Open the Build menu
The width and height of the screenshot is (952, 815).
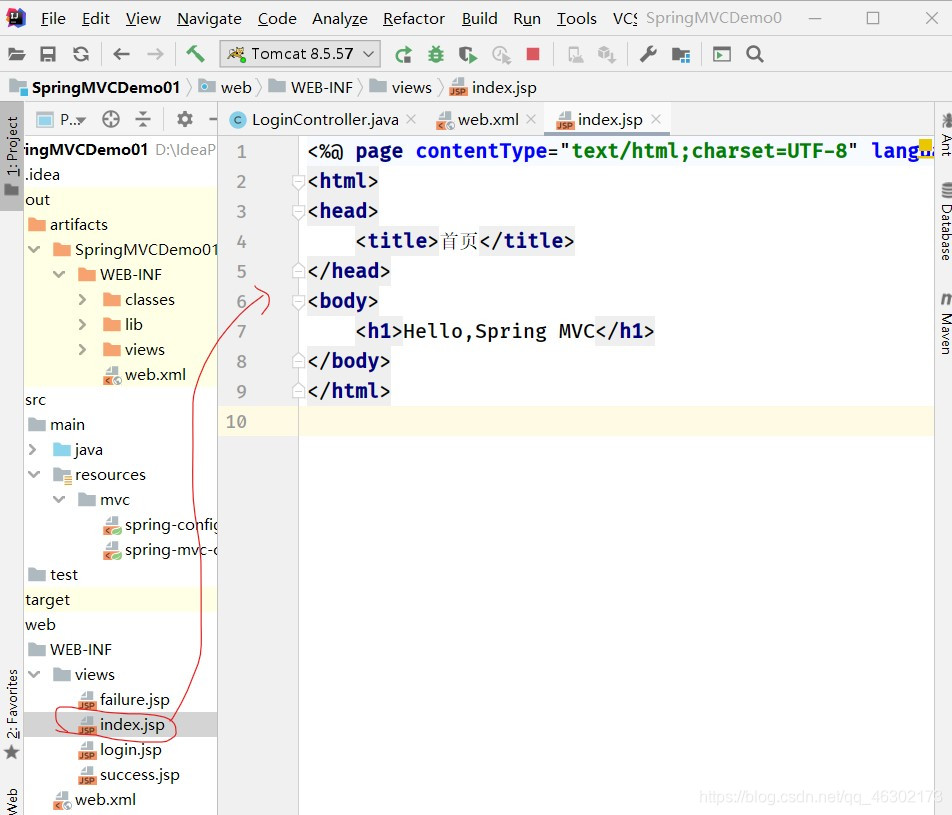coord(479,19)
